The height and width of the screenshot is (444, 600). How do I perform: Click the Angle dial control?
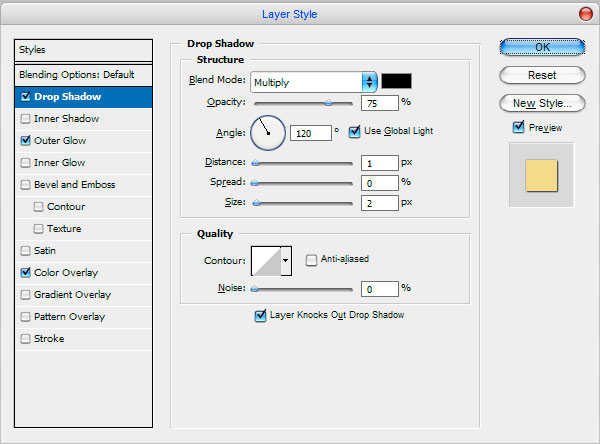[x=268, y=133]
